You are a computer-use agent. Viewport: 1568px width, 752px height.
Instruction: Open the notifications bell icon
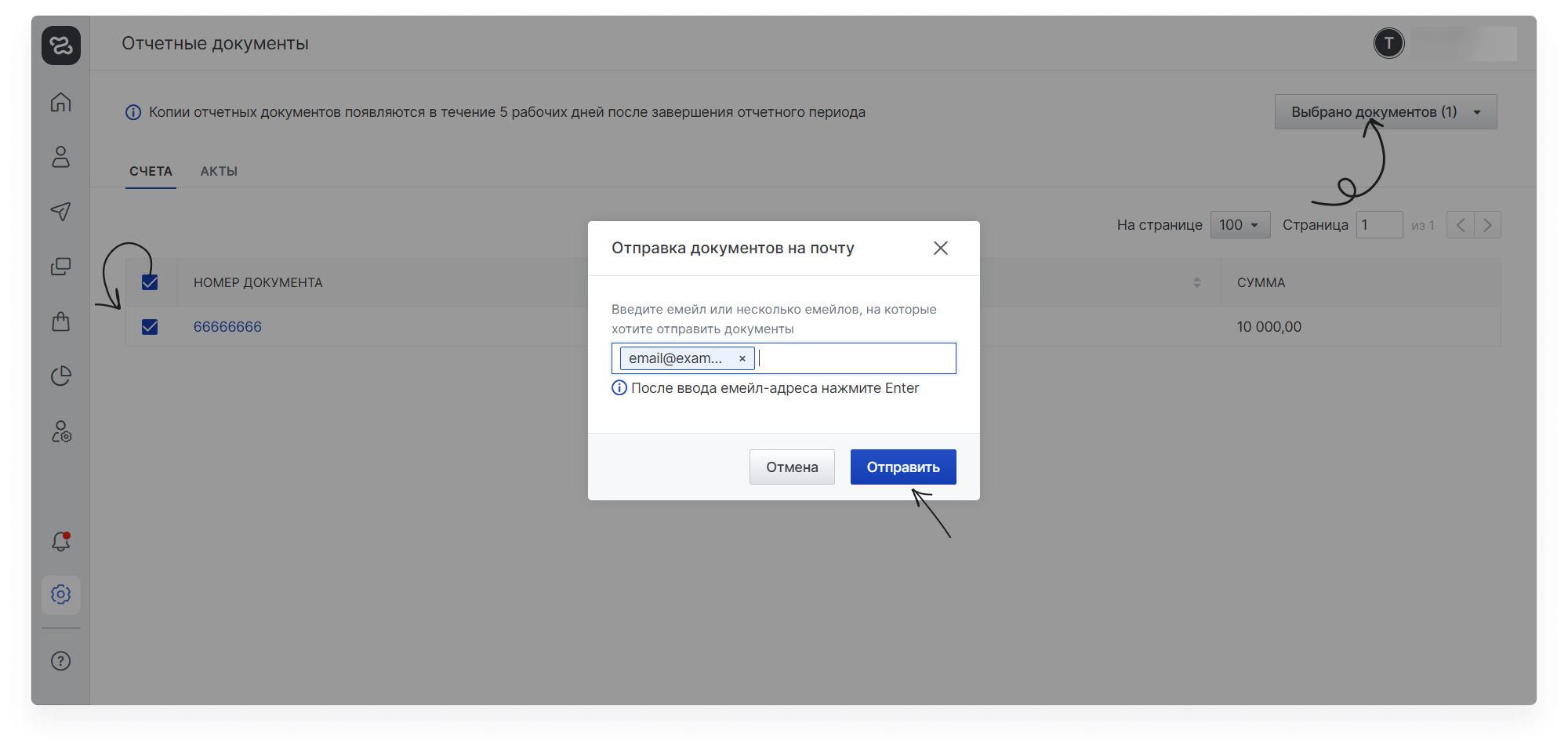click(61, 541)
